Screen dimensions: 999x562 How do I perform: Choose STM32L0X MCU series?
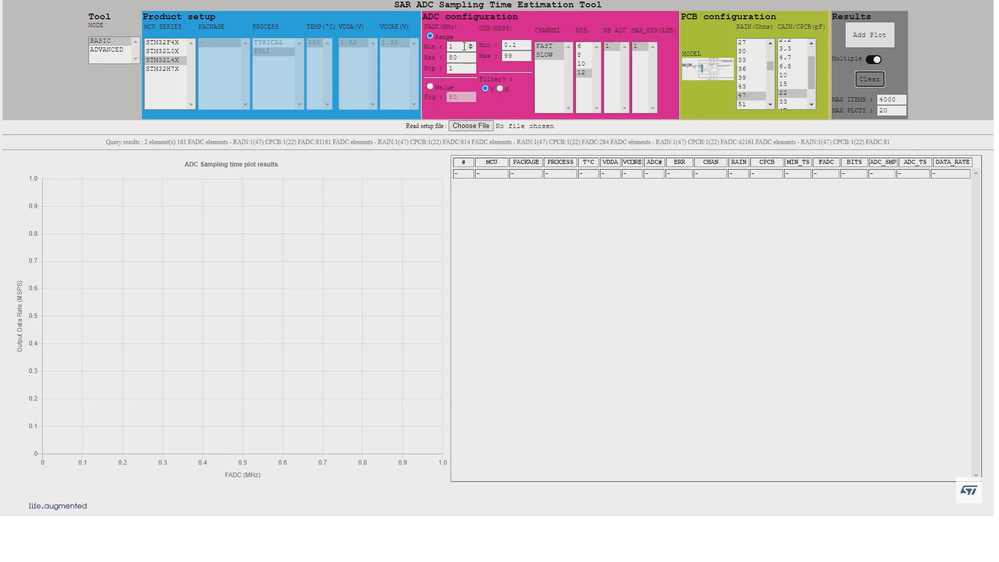pyautogui.click(x=166, y=52)
